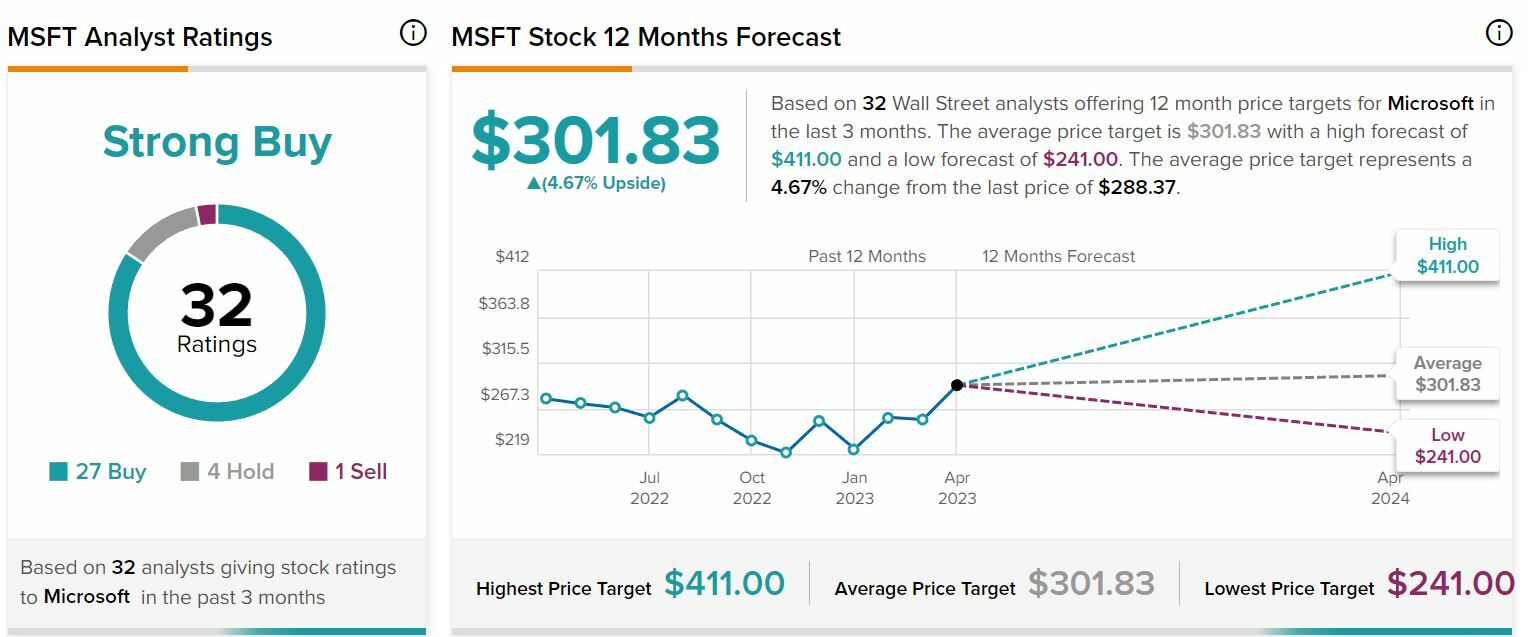The height and width of the screenshot is (637, 1528).
Task: Click the black April 2023 data point
Action: 957,385
